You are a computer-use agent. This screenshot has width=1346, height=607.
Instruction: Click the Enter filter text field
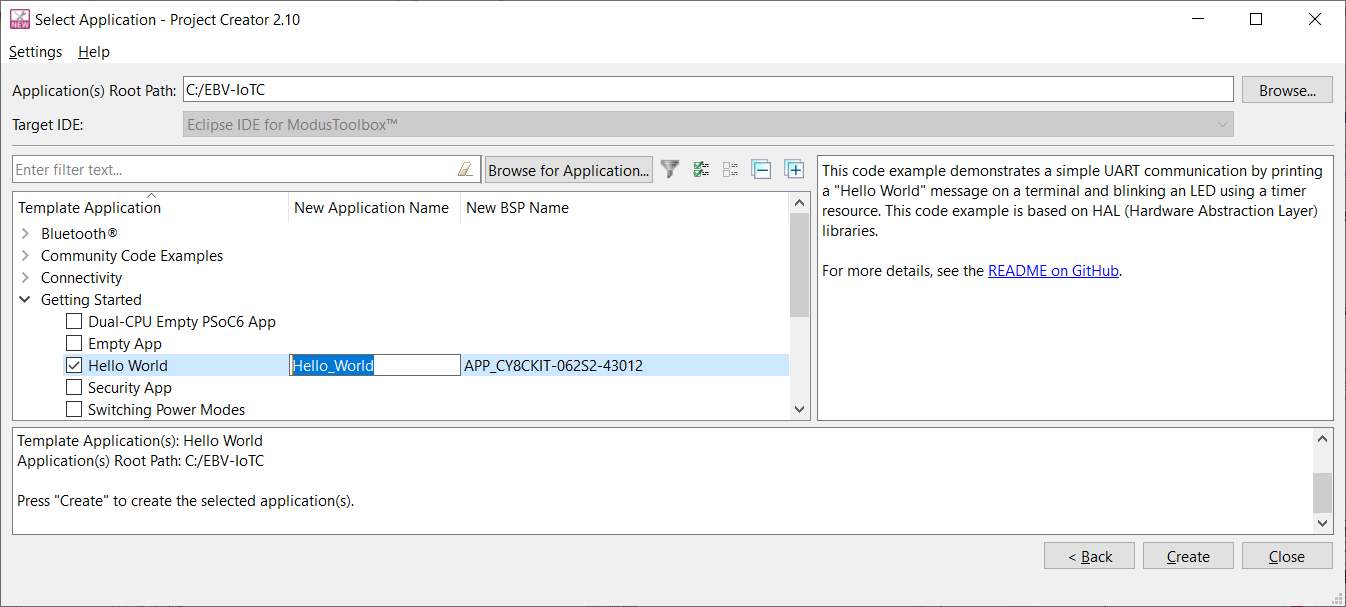tap(235, 170)
